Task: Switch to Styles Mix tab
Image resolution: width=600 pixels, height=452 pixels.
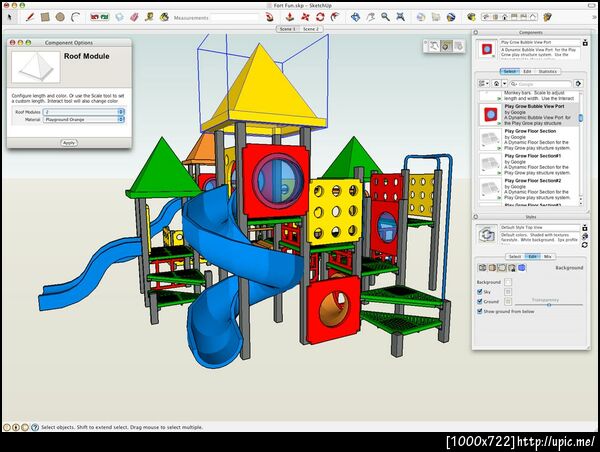Action: 548,256
